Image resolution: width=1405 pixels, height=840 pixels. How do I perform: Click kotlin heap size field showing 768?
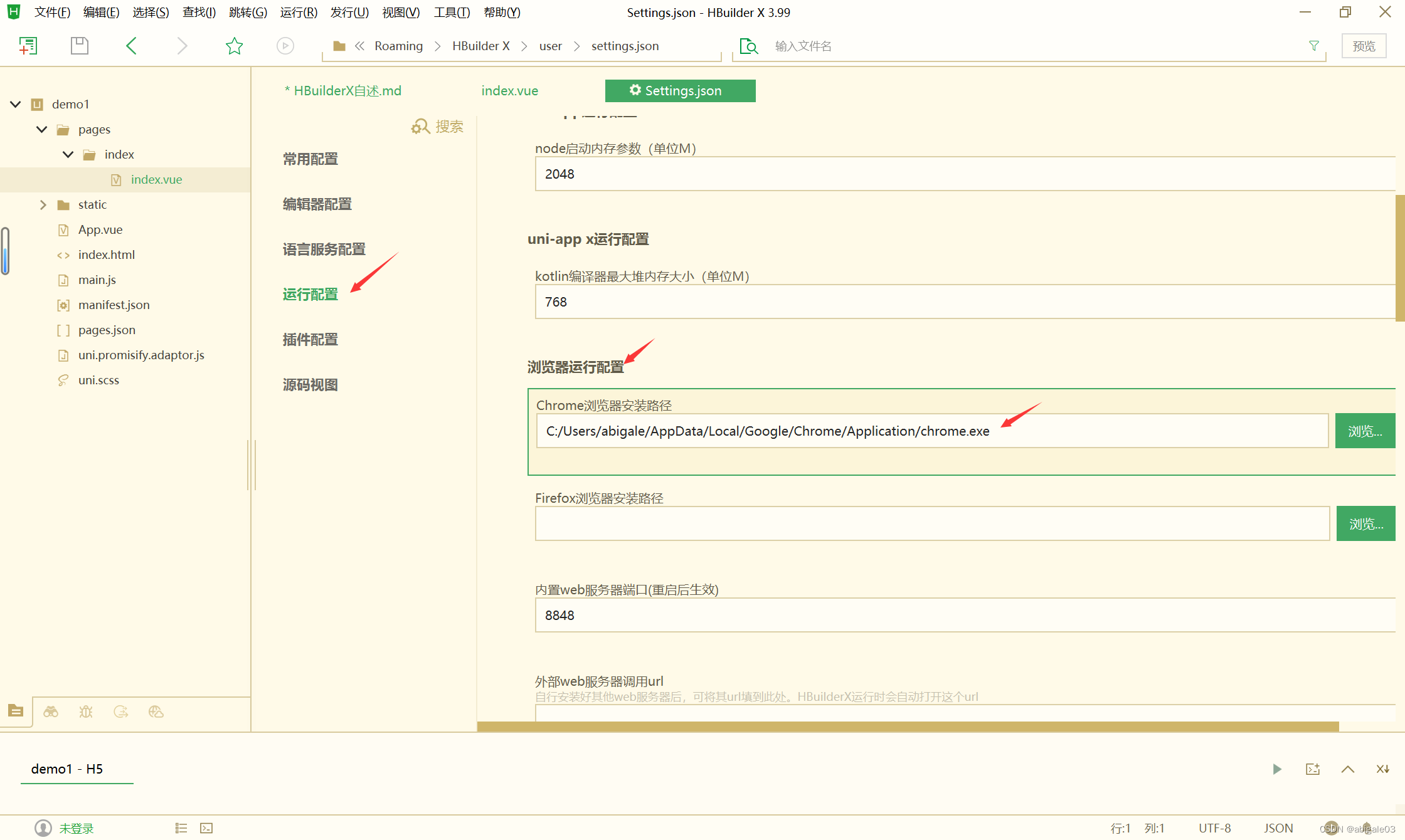pos(965,302)
